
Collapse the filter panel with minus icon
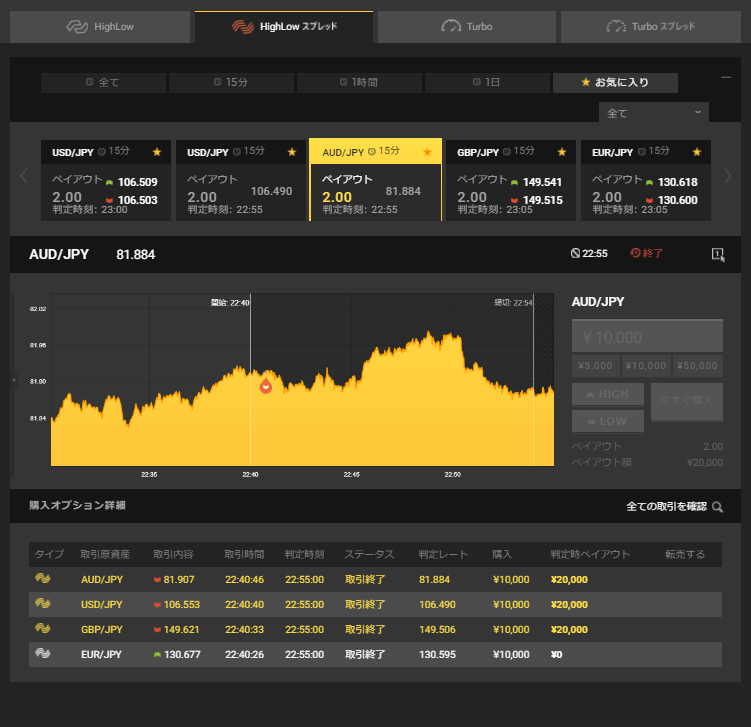click(x=726, y=77)
